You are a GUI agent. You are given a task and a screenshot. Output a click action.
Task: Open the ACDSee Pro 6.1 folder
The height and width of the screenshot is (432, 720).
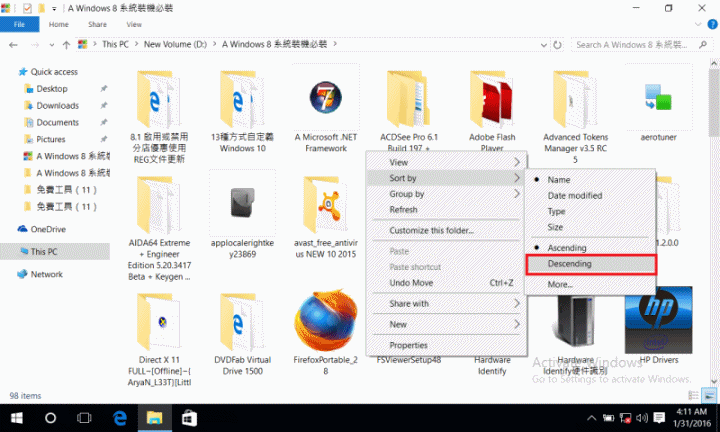(409, 100)
